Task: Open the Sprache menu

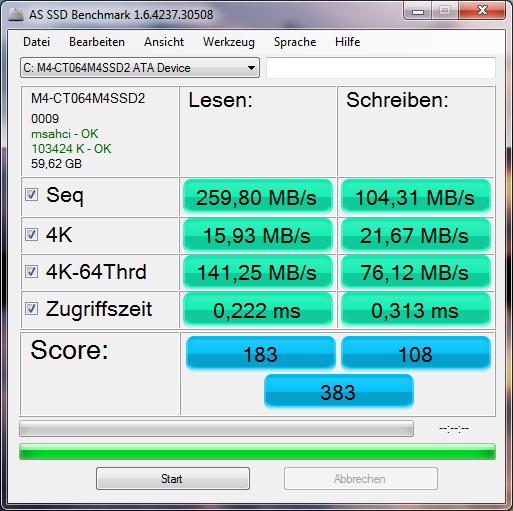Action: coord(295,42)
